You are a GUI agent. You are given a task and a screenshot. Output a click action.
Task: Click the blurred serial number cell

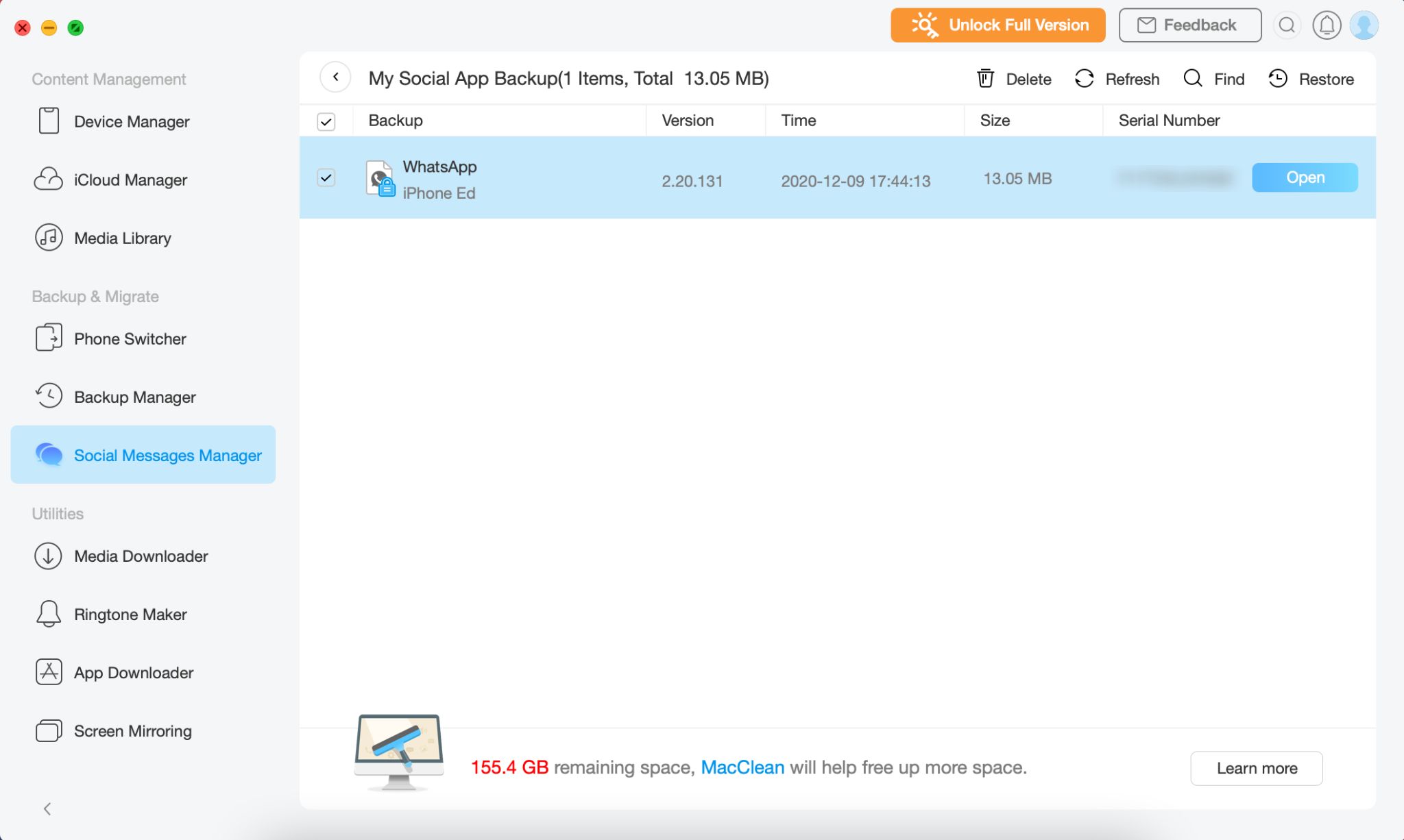point(1175,178)
